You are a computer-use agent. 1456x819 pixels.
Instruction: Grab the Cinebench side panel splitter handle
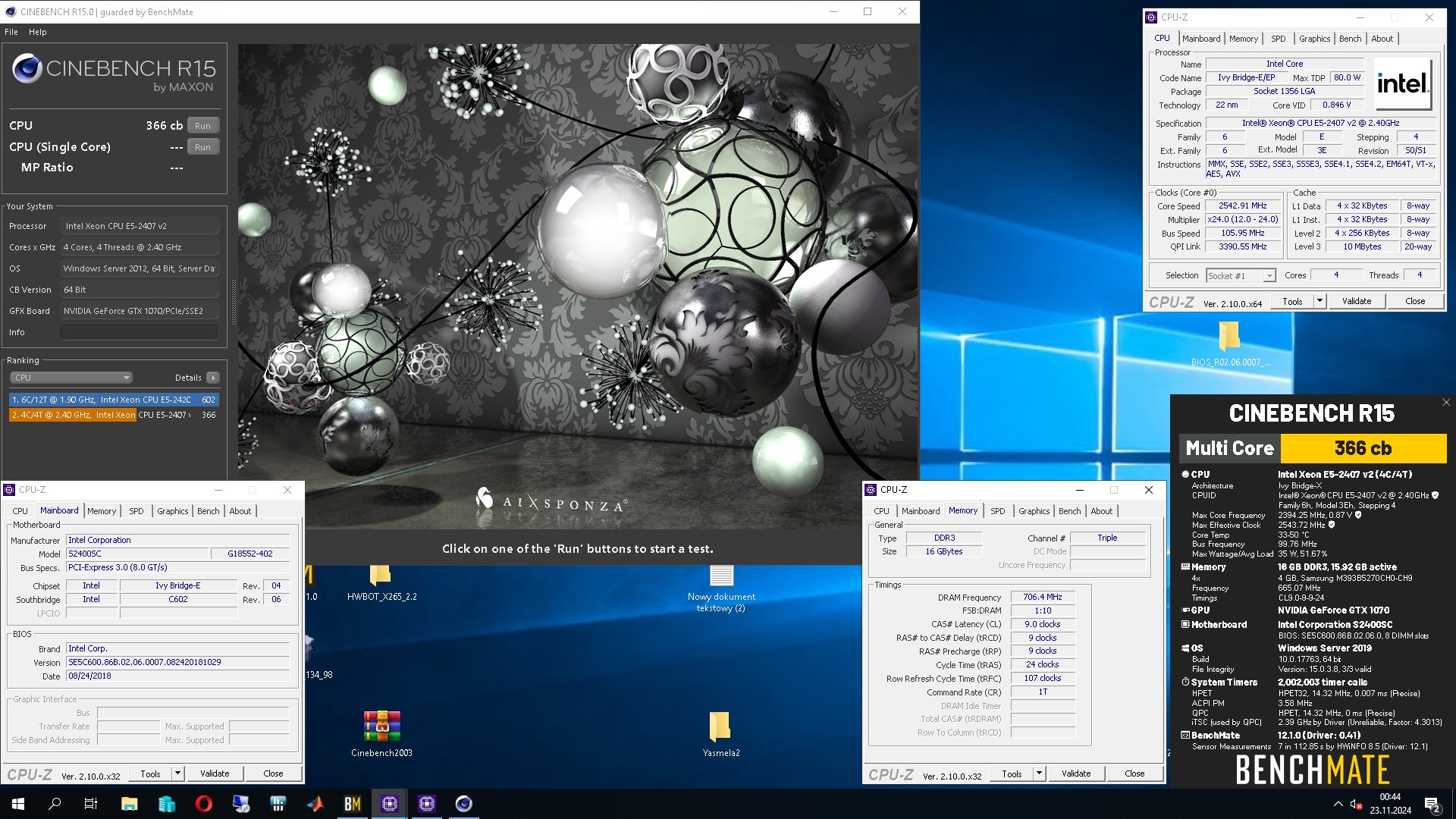[x=234, y=302]
